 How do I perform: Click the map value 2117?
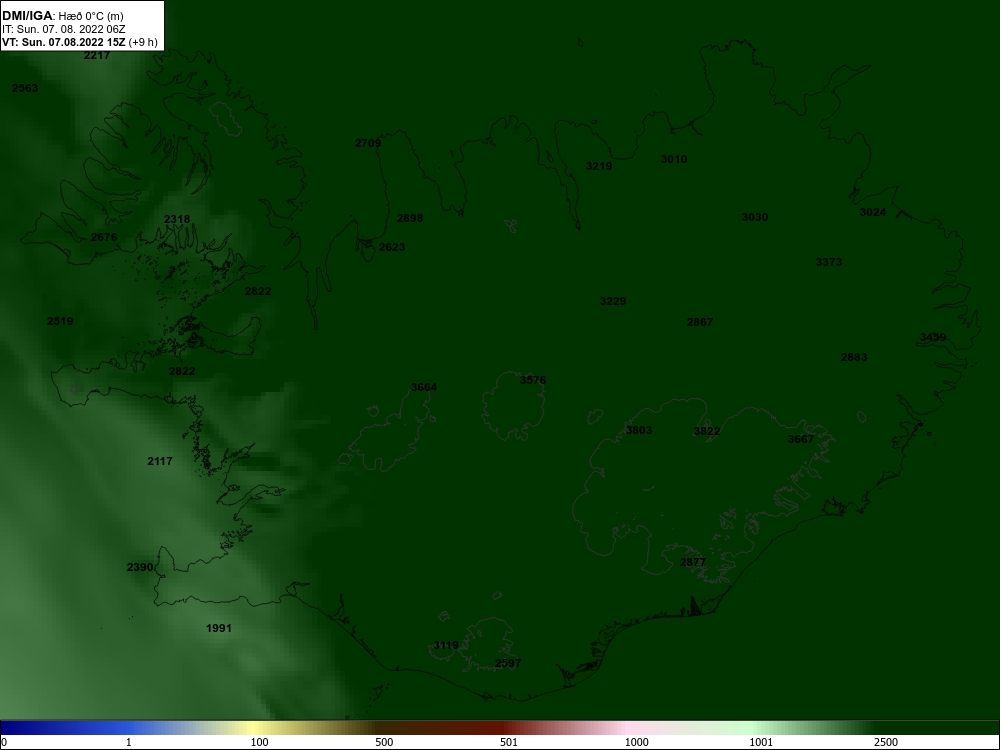[x=160, y=461]
